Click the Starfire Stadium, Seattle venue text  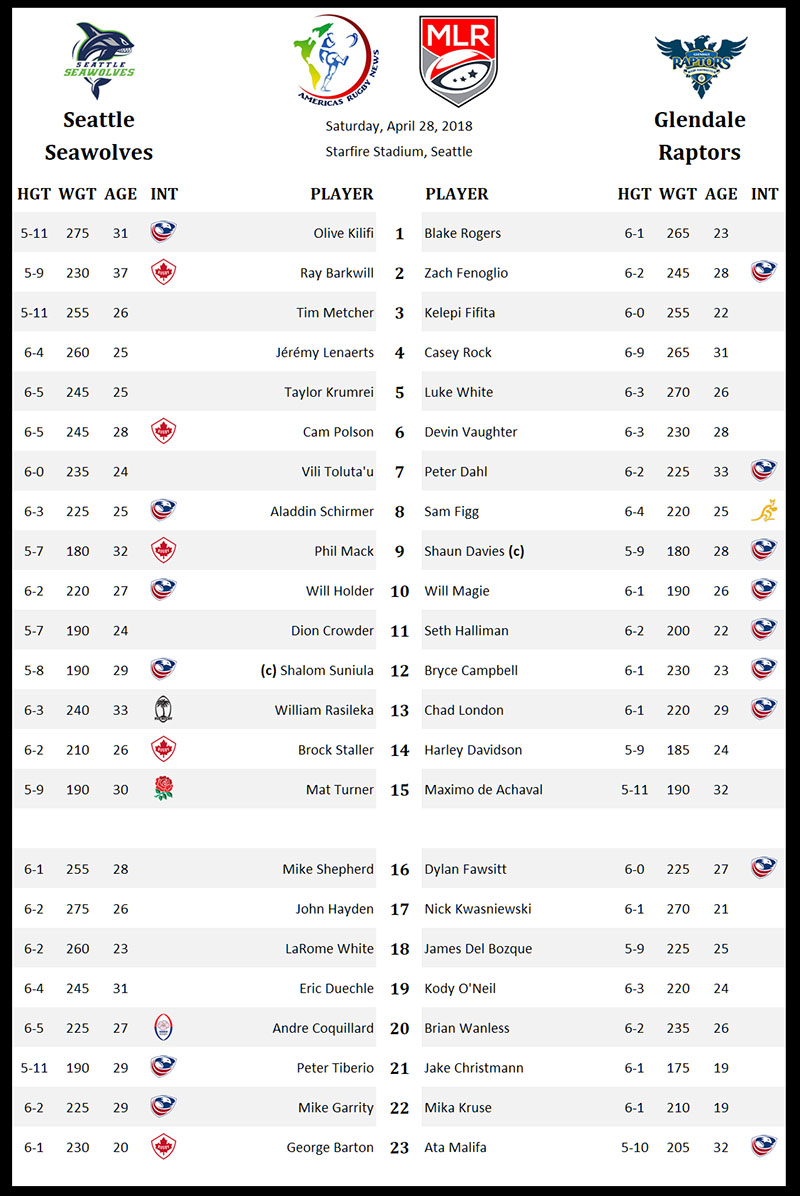point(399,152)
